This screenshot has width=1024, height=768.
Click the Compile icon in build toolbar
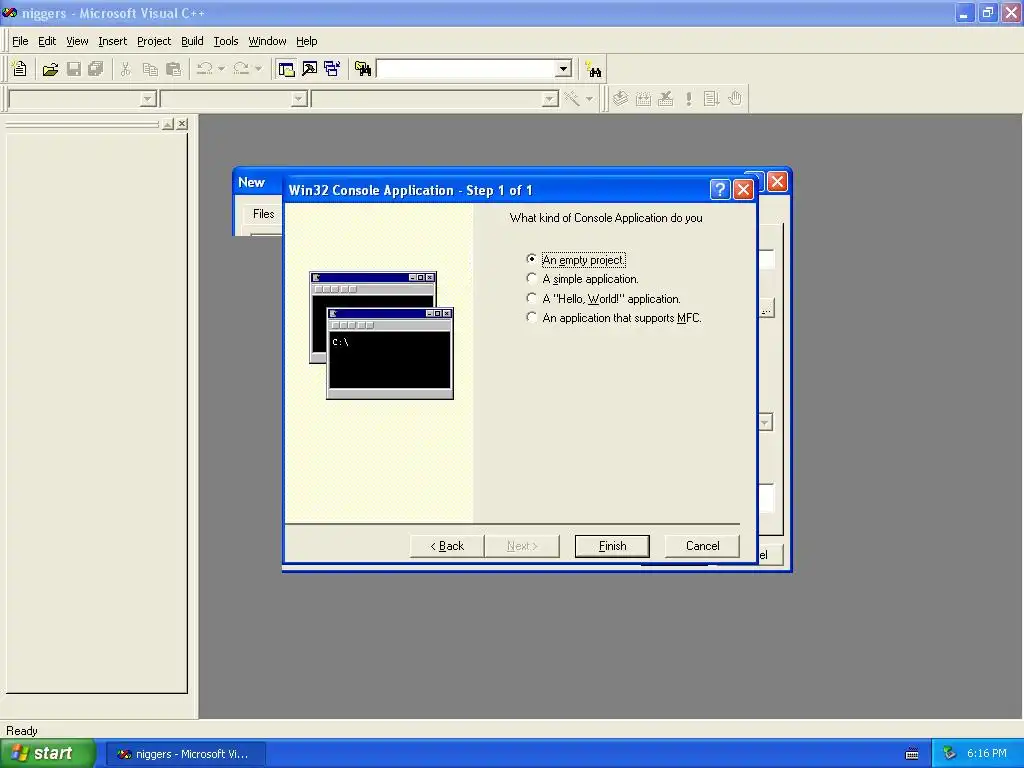[620, 99]
